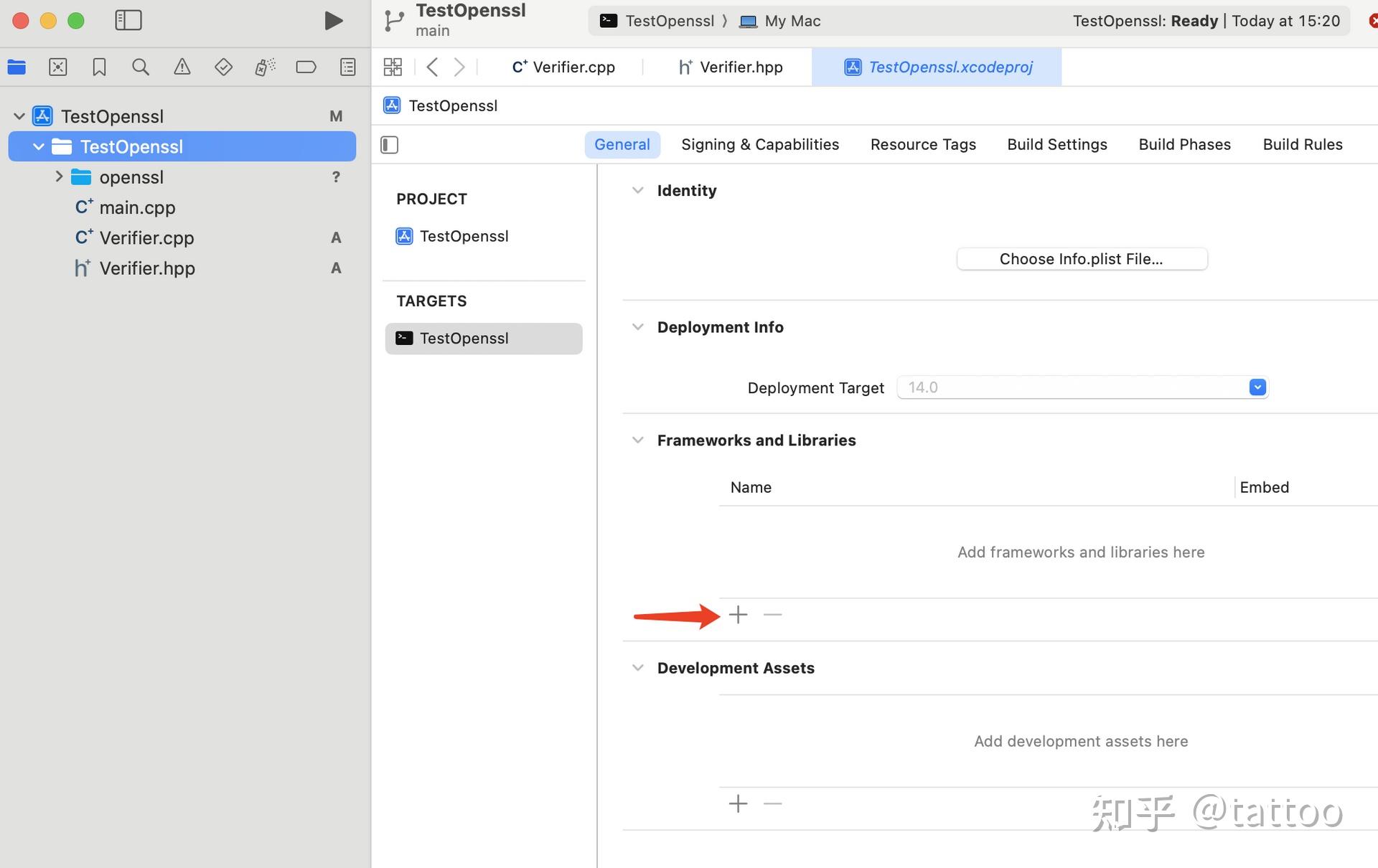Image resolution: width=1378 pixels, height=868 pixels.
Task: Toggle the navigator sidebar in the toolbar
Action: coord(128,20)
